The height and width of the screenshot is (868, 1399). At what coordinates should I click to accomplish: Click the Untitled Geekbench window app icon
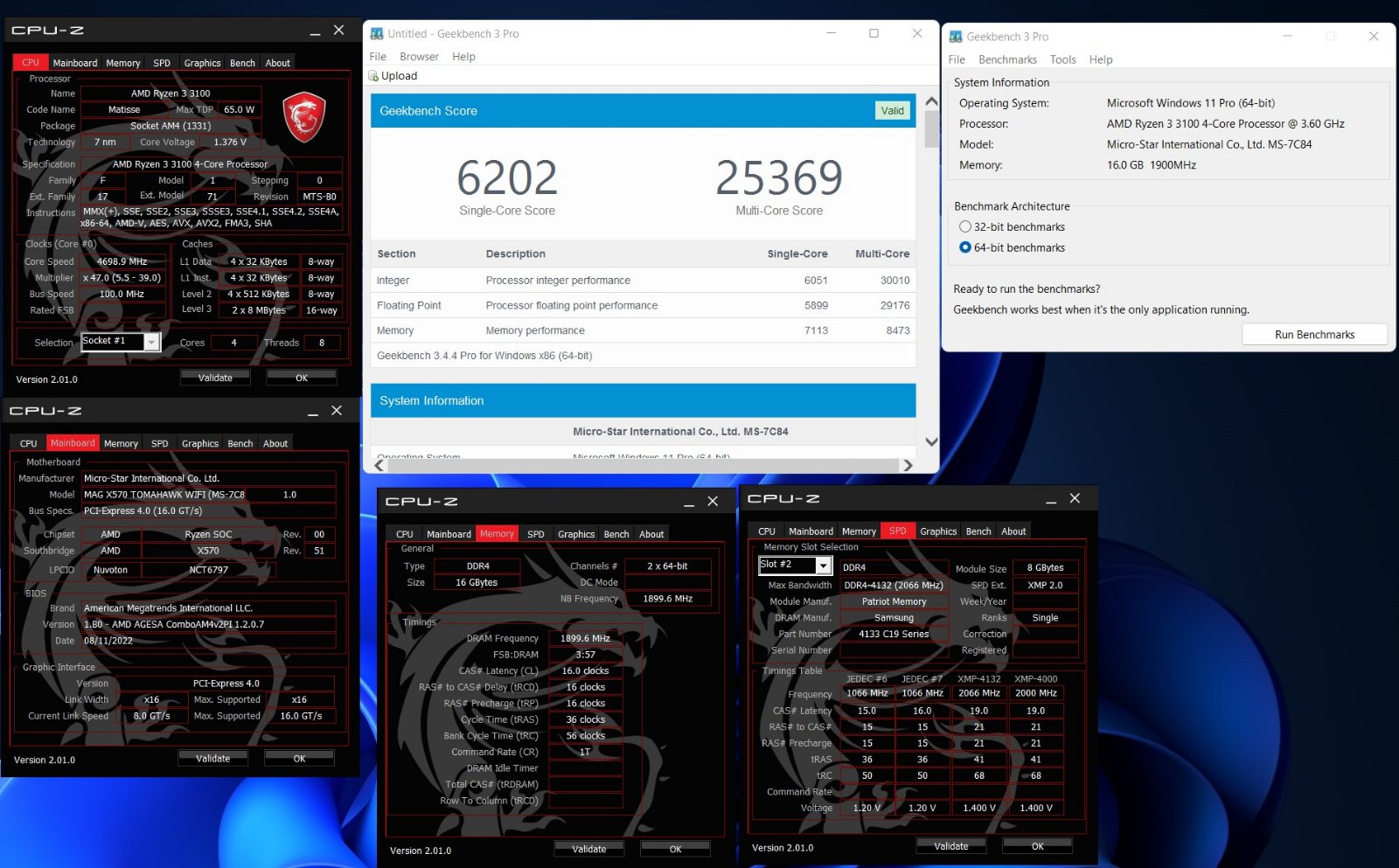[x=377, y=34]
